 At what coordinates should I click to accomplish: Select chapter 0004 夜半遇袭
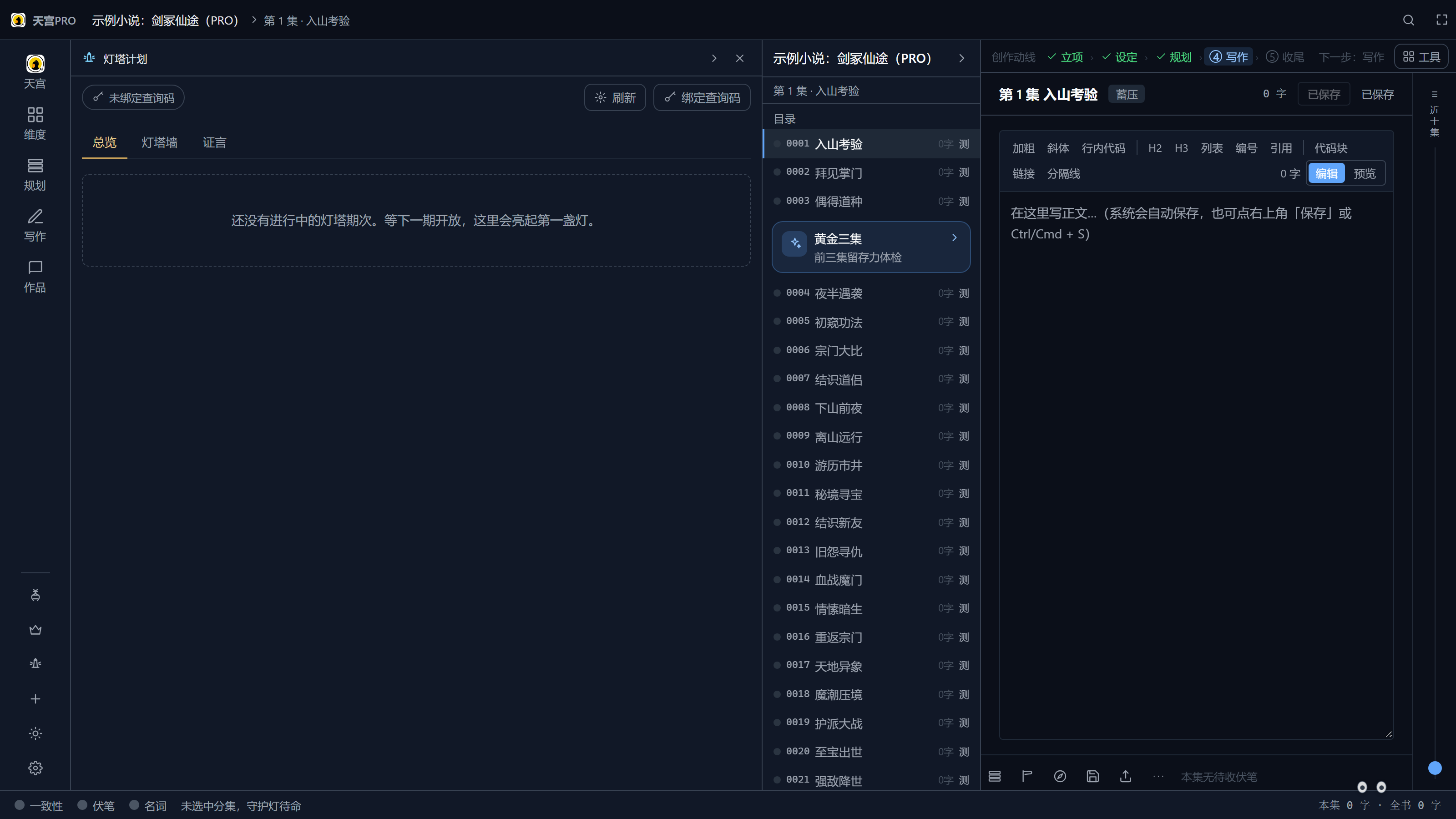(x=871, y=293)
